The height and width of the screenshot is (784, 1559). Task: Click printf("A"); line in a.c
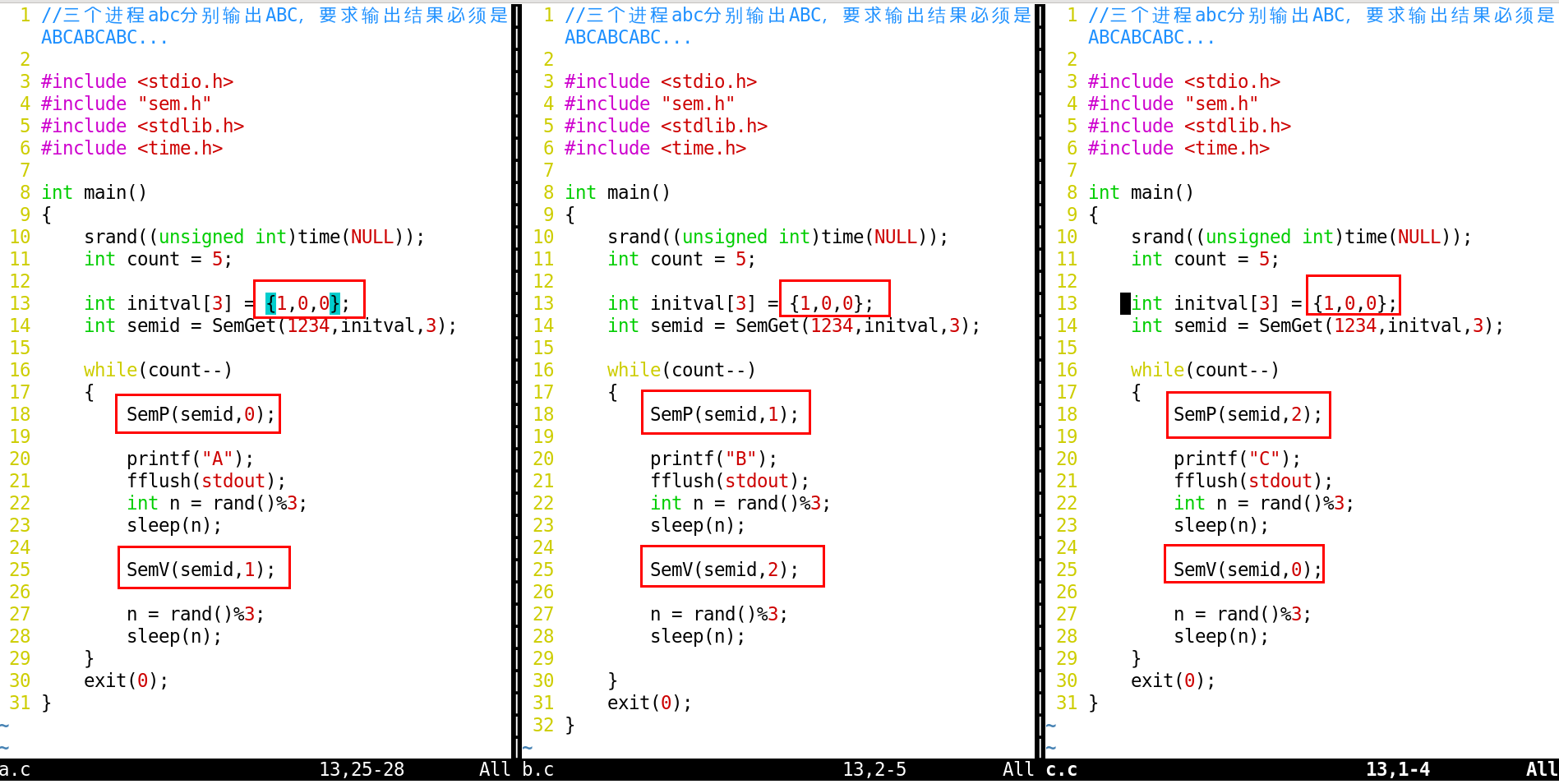click(190, 459)
